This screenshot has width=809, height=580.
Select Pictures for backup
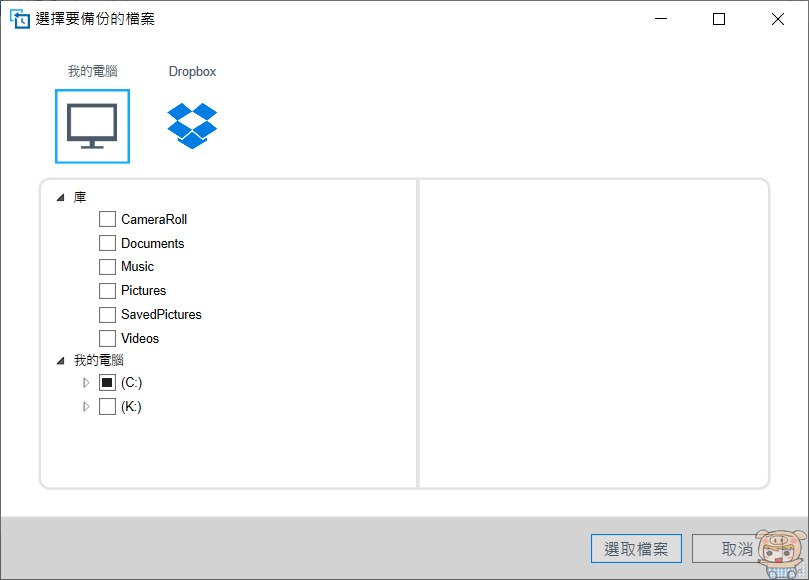107,290
